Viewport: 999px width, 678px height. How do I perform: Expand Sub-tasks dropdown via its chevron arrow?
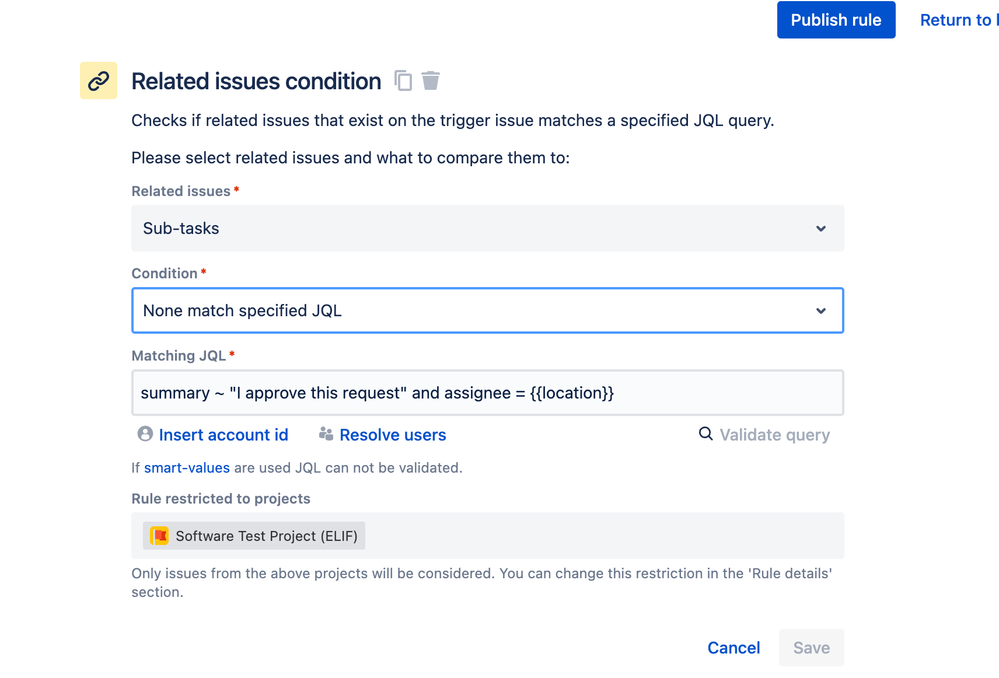point(821,229)
